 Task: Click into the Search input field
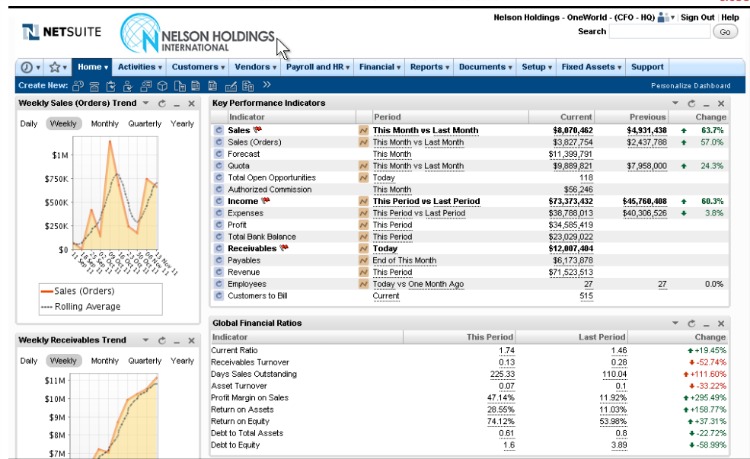(659, 32)
